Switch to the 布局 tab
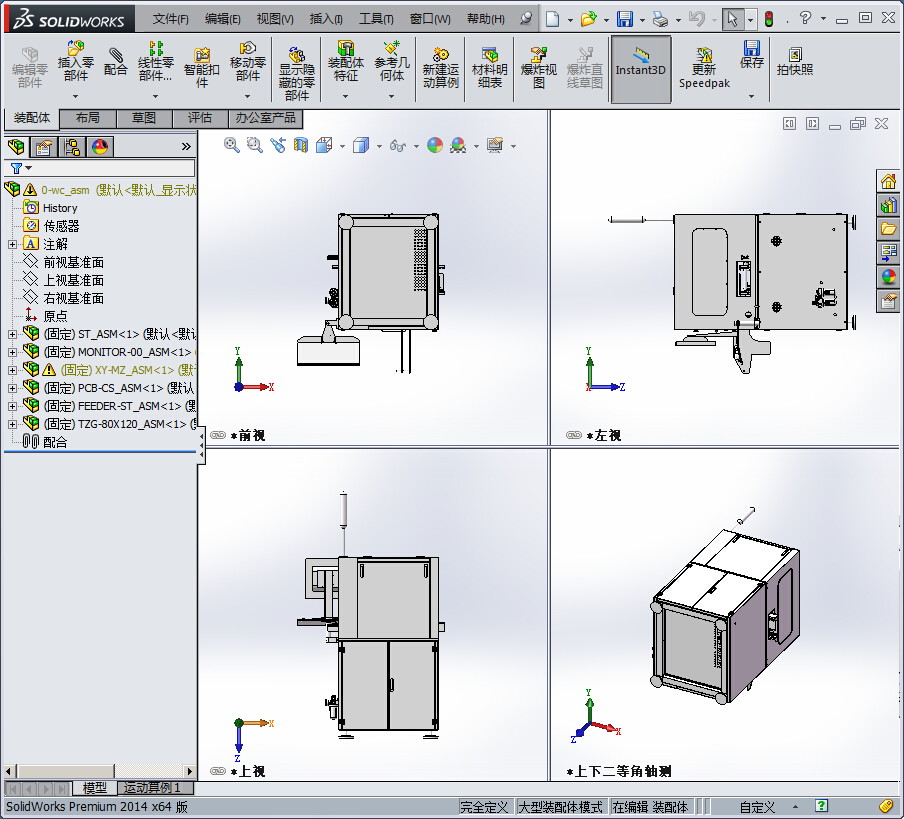 pos(88,118)
